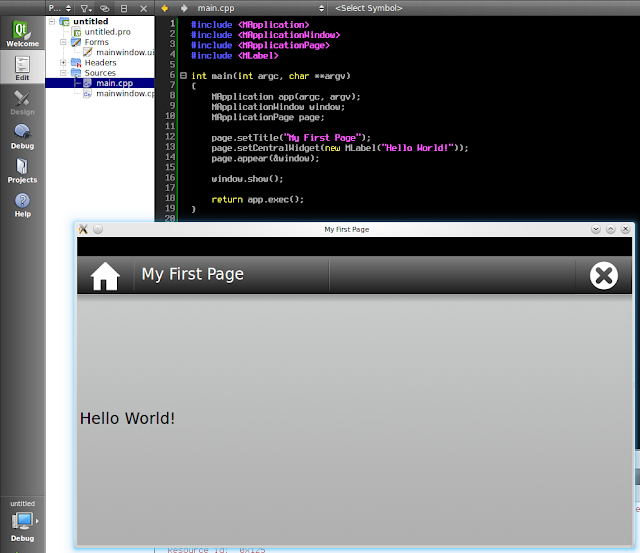
Task: Select main.cpp in project tree
Action: tap(114, 83)
